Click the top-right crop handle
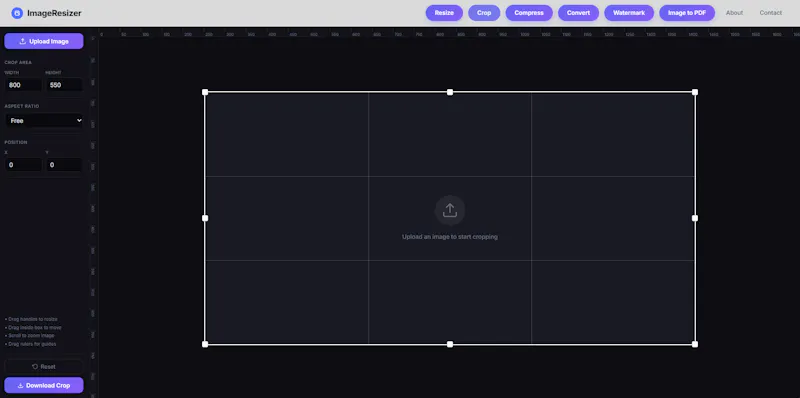 coord(695,92)
